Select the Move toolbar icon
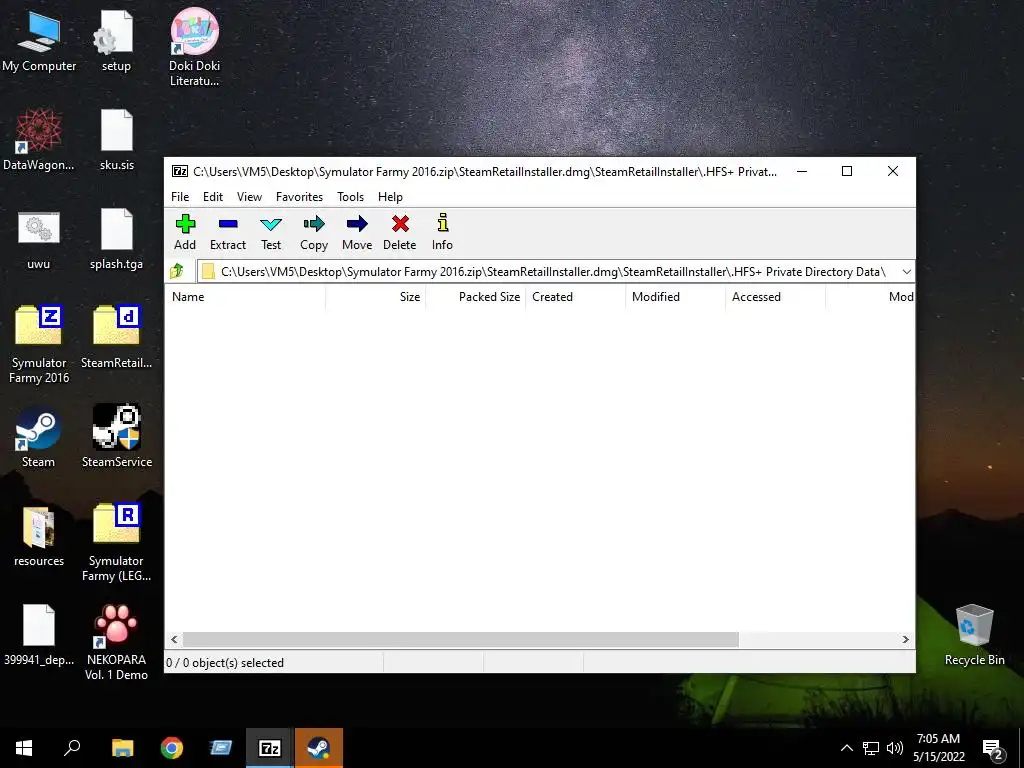The width and height of the screenshot is (1024, 768). (357, 232)
